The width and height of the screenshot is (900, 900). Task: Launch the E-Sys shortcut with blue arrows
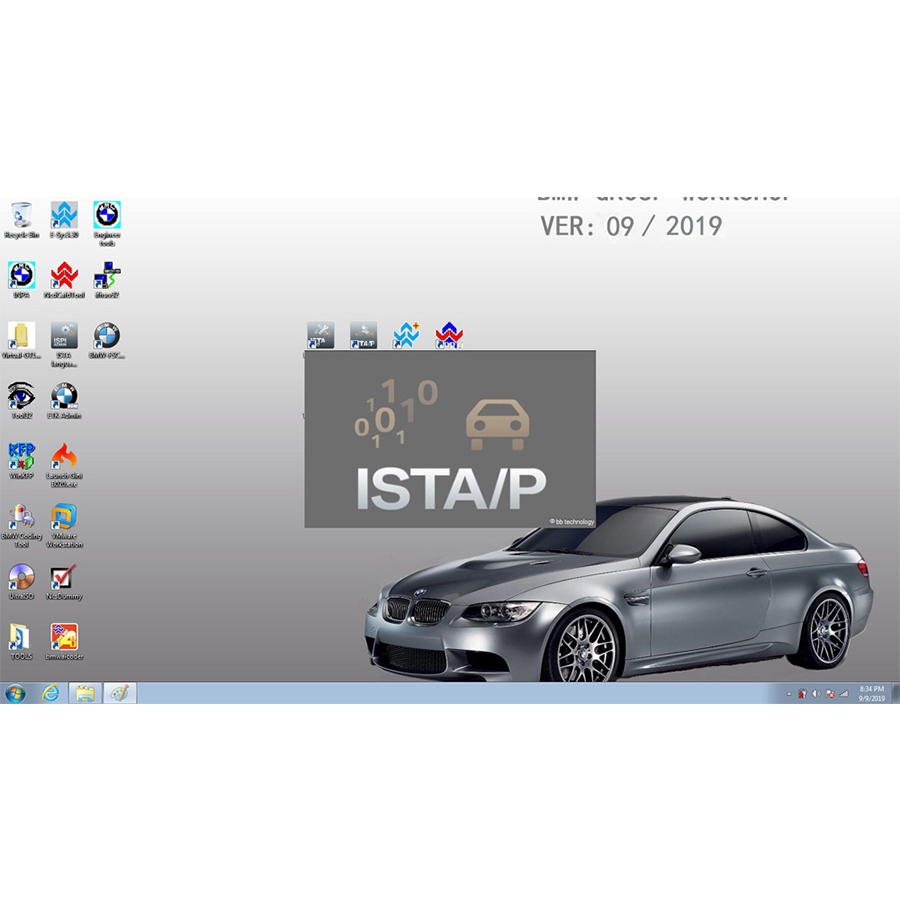64,220
